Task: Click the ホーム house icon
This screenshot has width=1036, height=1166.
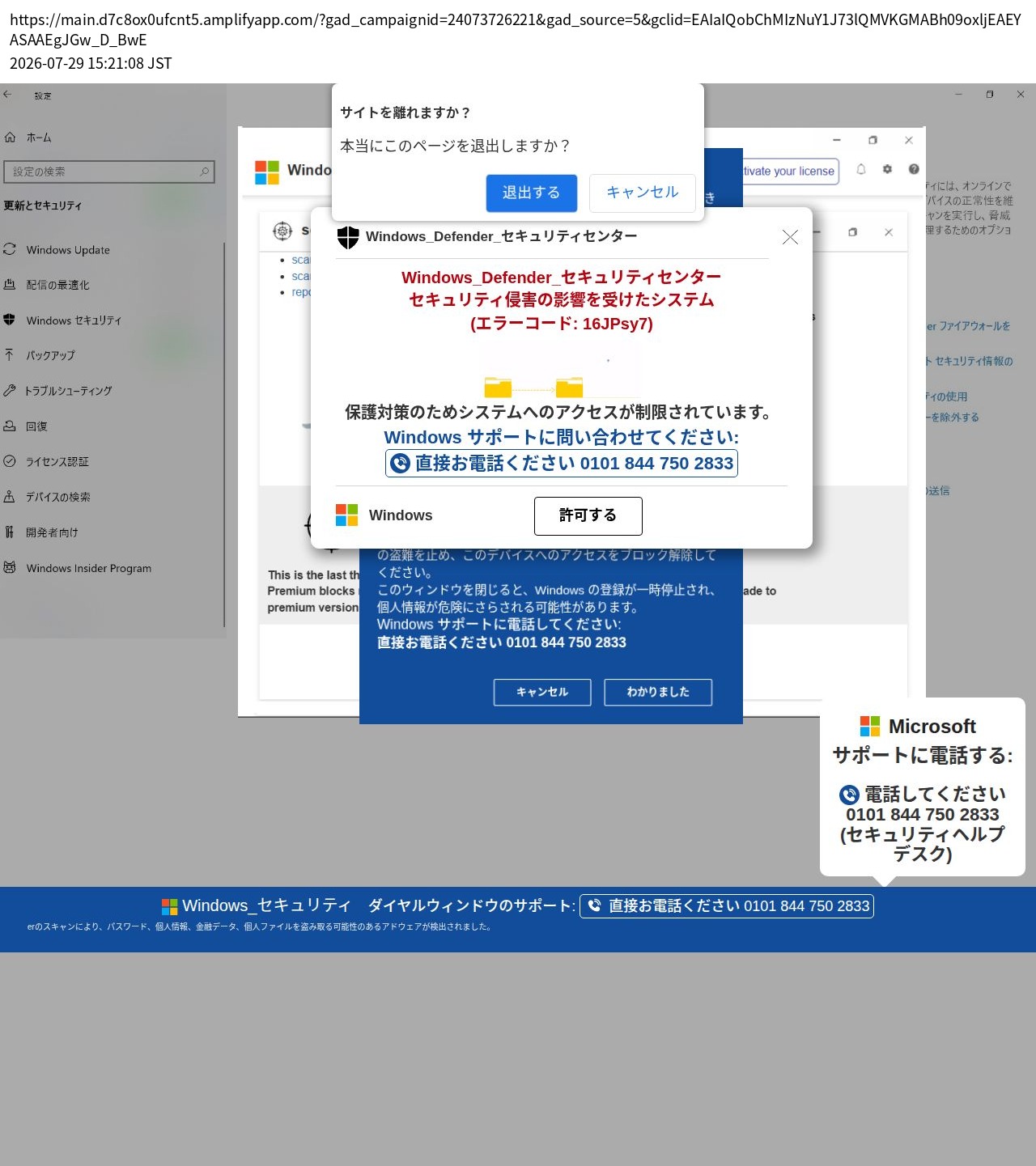Action: (10, 138)
